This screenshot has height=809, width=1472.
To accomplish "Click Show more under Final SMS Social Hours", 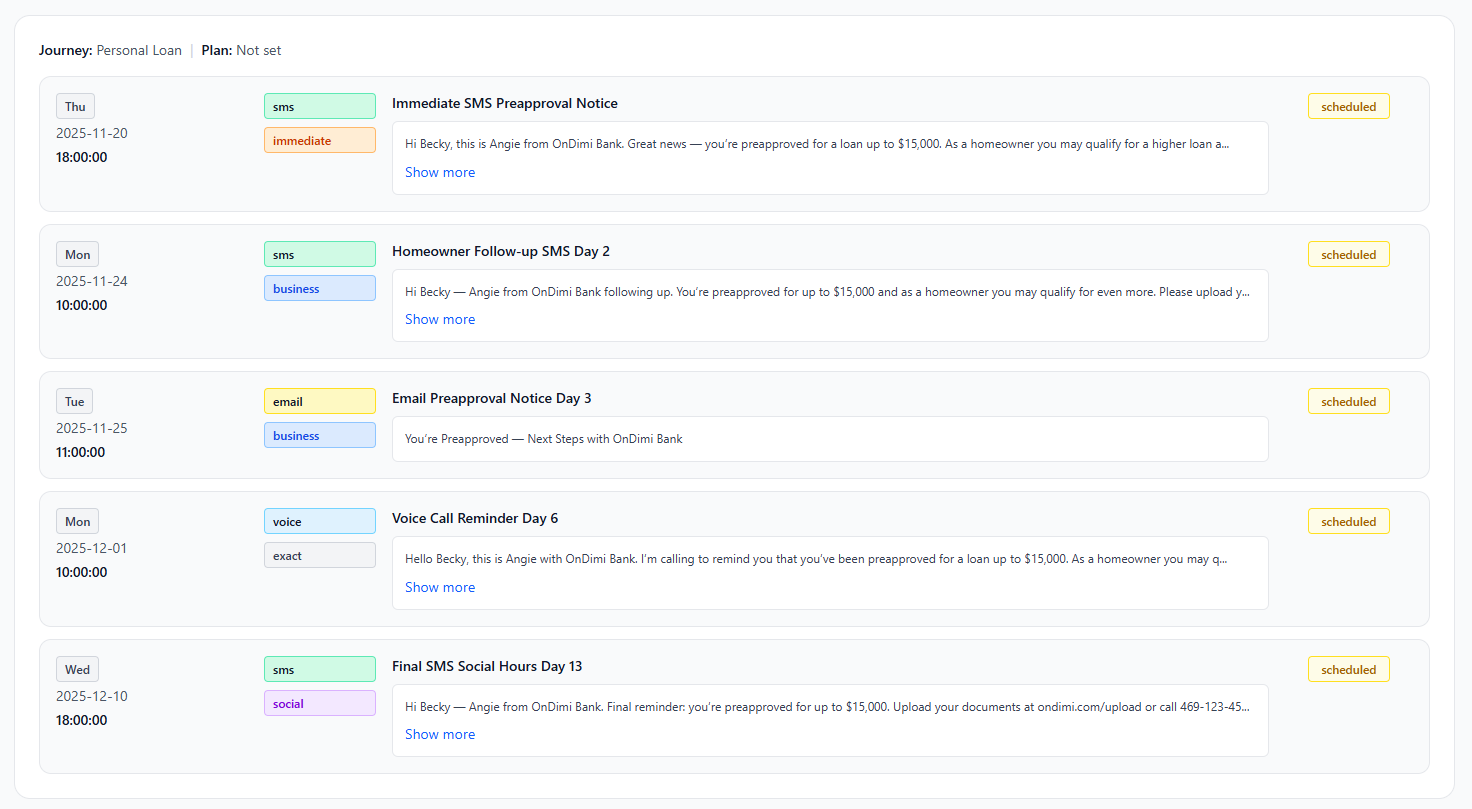I will coord(439,734).
